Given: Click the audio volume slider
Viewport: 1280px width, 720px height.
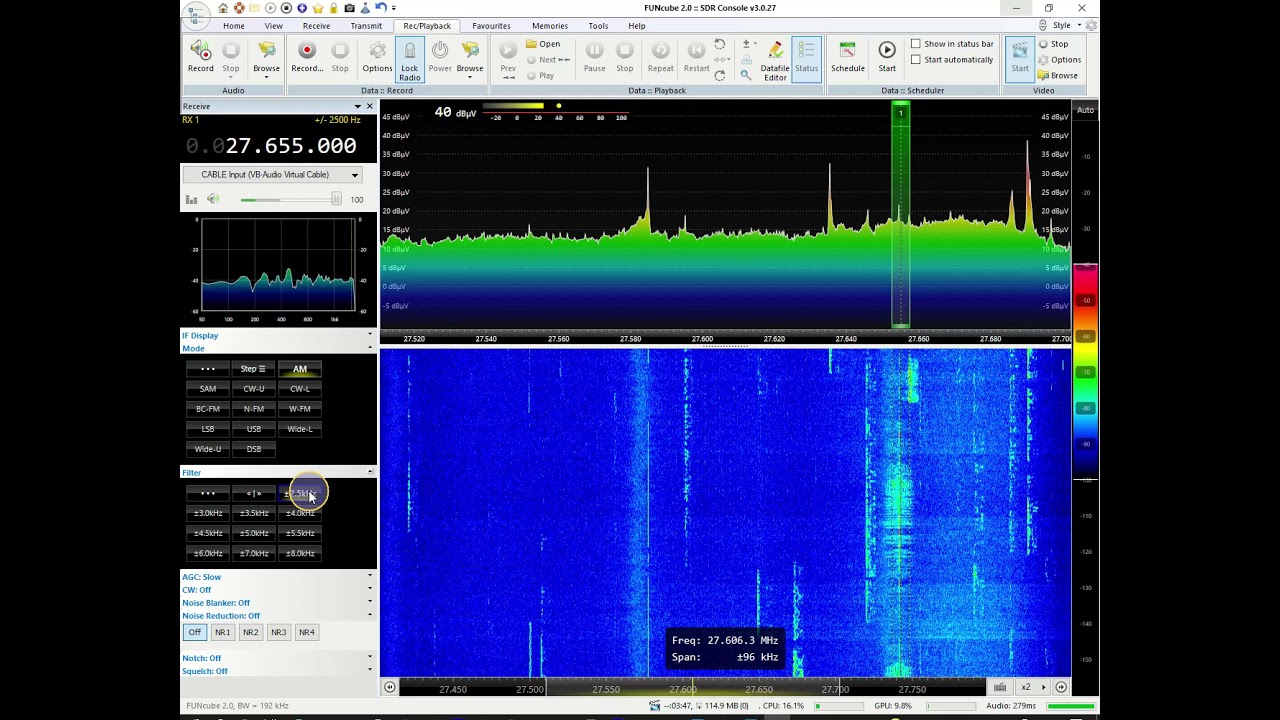Looking at the screenshot, I should click(290, 199).
